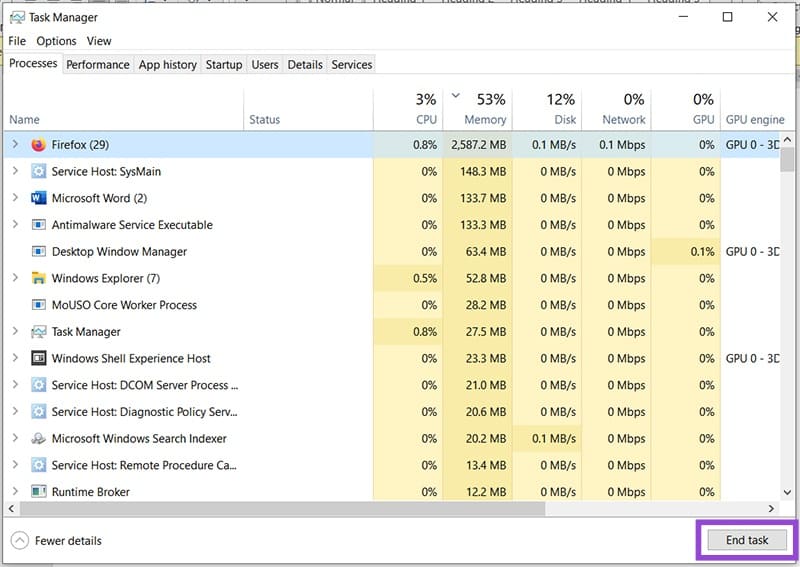Sort by the Status column header
800x567 pixels.
pyautogui.click(x=309, y=109)
